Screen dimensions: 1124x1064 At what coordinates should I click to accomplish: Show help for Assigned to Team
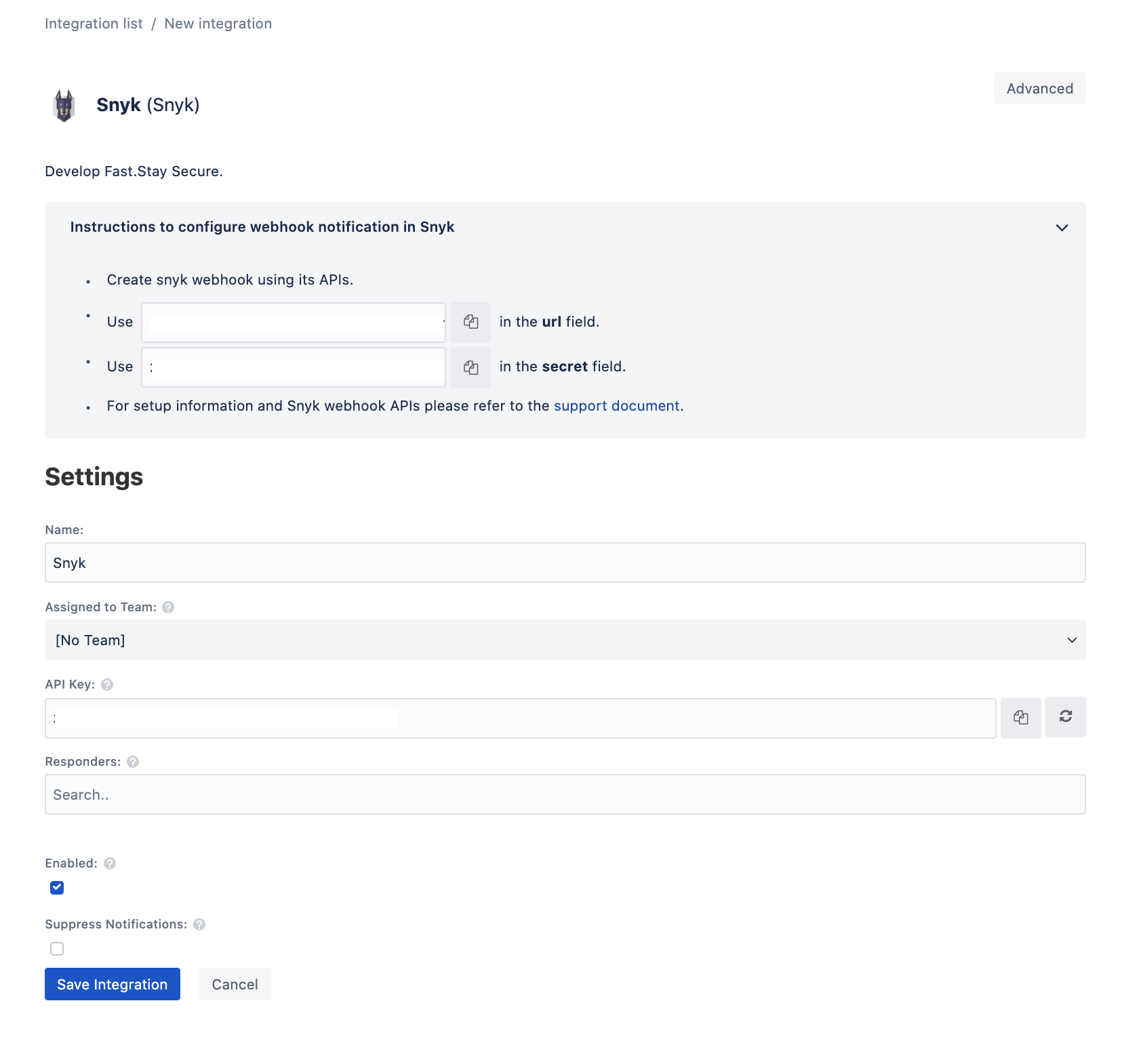point(168,607)
